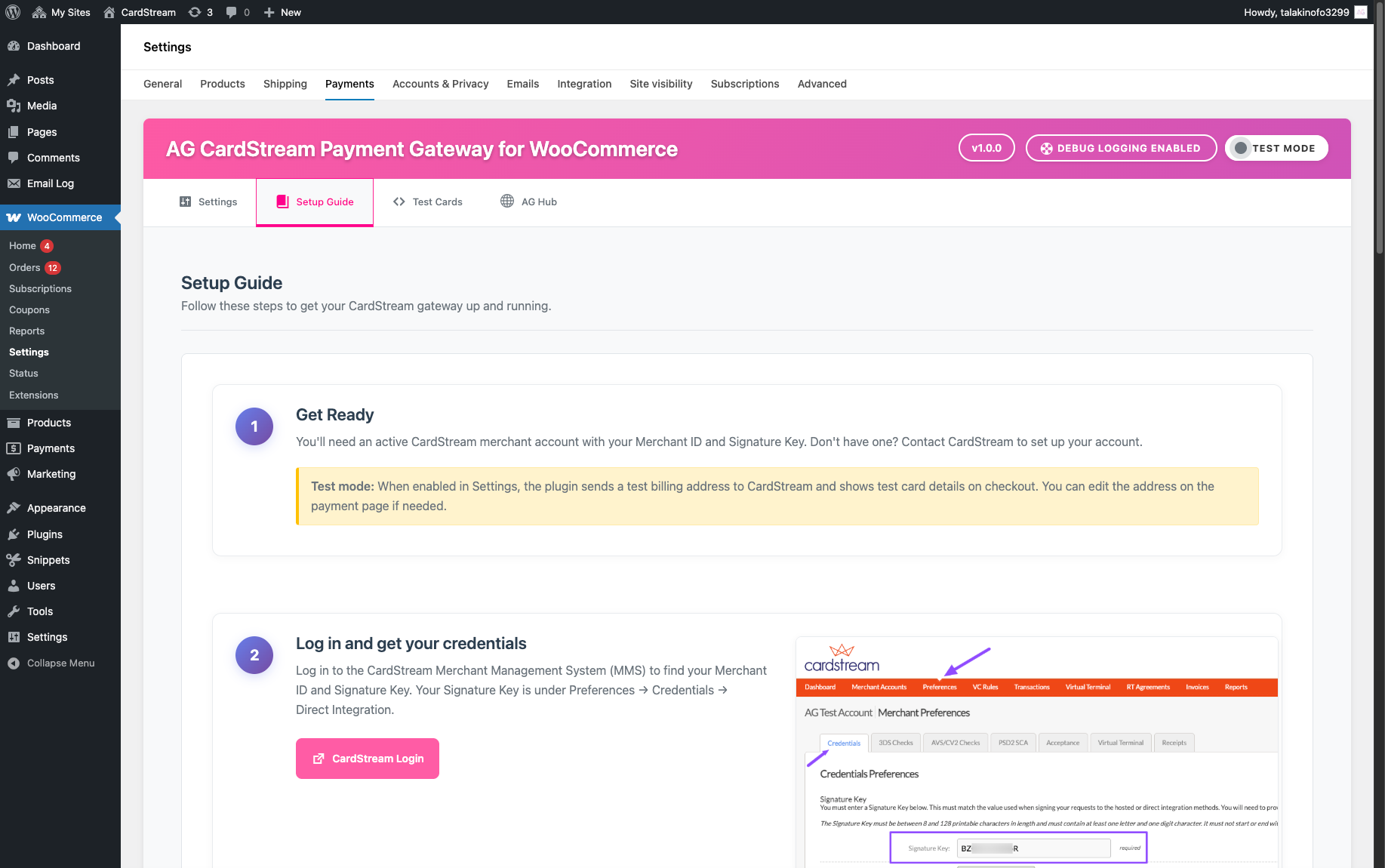Open the Shipping settings tab
The image size is (1385, 868).
tap(285, 84)
